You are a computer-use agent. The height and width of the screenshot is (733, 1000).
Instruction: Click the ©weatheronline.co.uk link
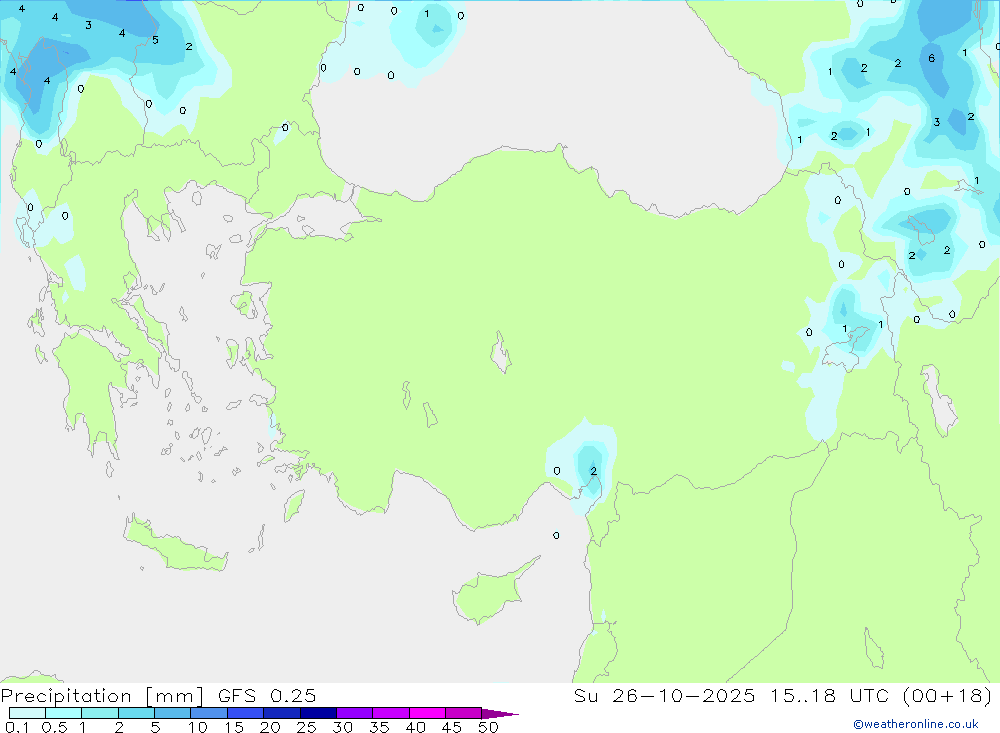915,724
